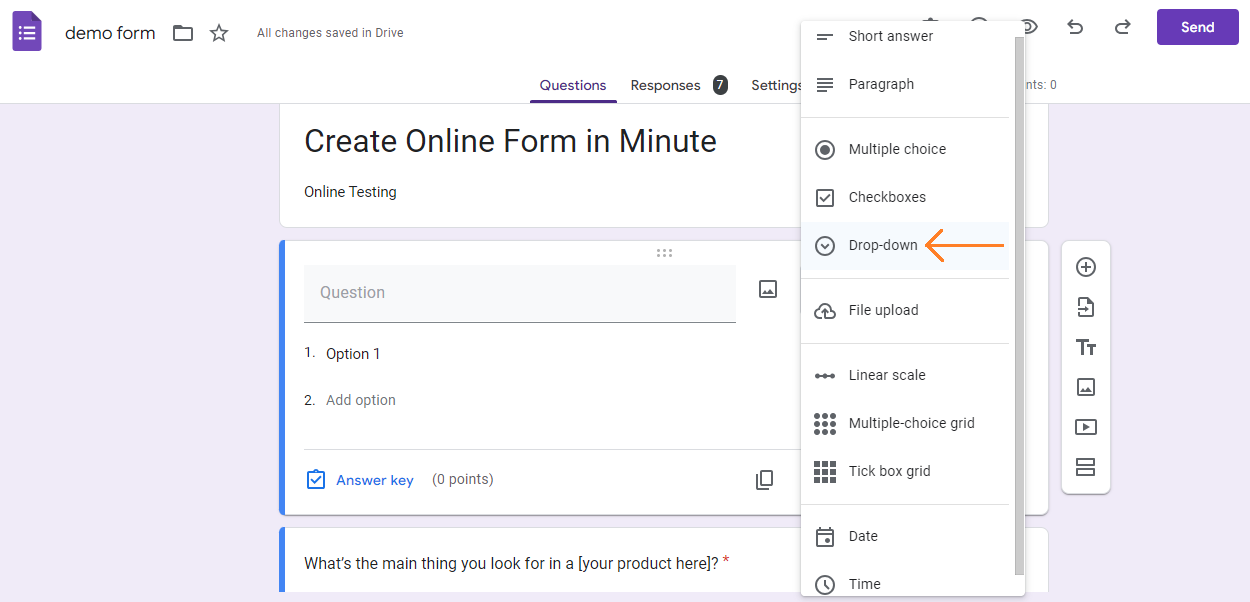Select the Multiple choice question type

point(896,149)
